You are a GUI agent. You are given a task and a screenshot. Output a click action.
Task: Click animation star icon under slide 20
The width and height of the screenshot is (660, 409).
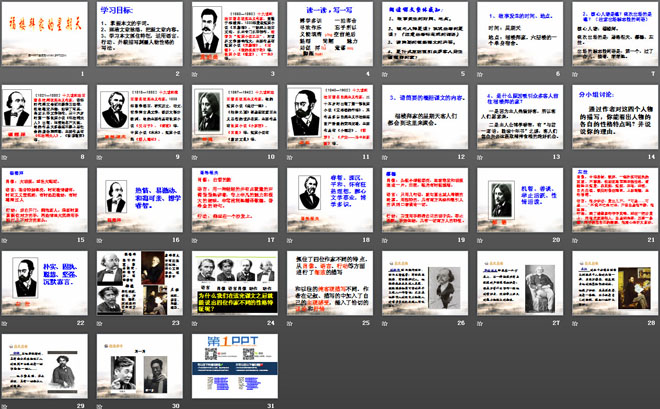[480, 241]
